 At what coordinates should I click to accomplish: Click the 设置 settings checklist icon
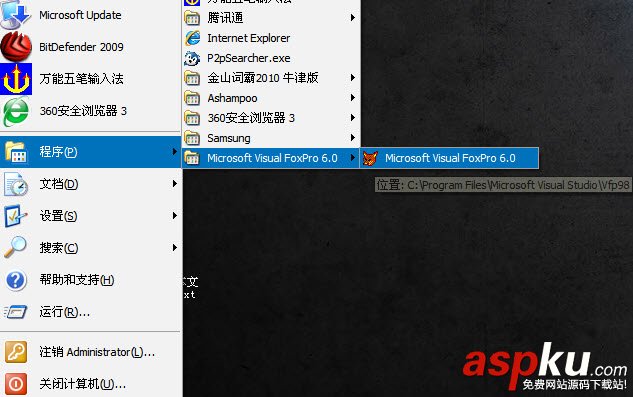(16, 216)
